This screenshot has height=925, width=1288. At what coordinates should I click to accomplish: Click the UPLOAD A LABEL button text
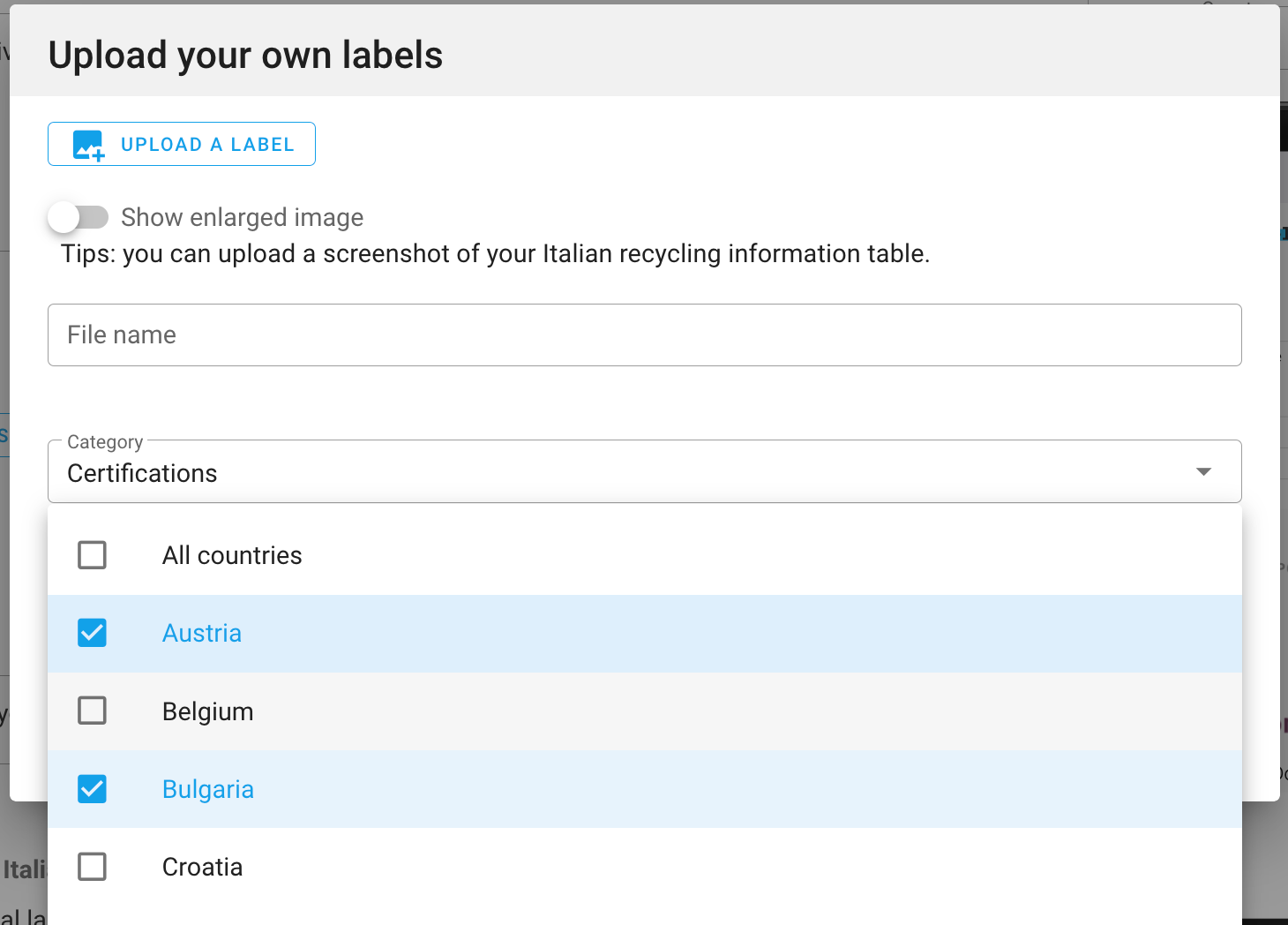point(207,145)
